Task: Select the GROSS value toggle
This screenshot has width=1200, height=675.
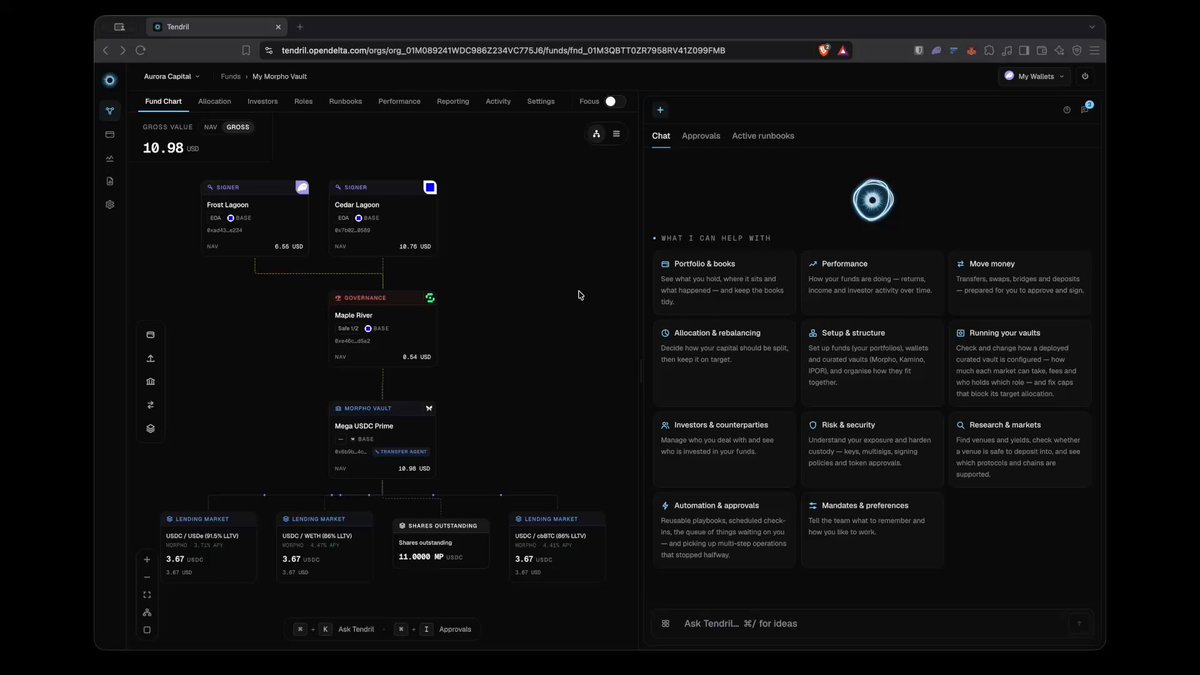Action: tap(238, 127)
